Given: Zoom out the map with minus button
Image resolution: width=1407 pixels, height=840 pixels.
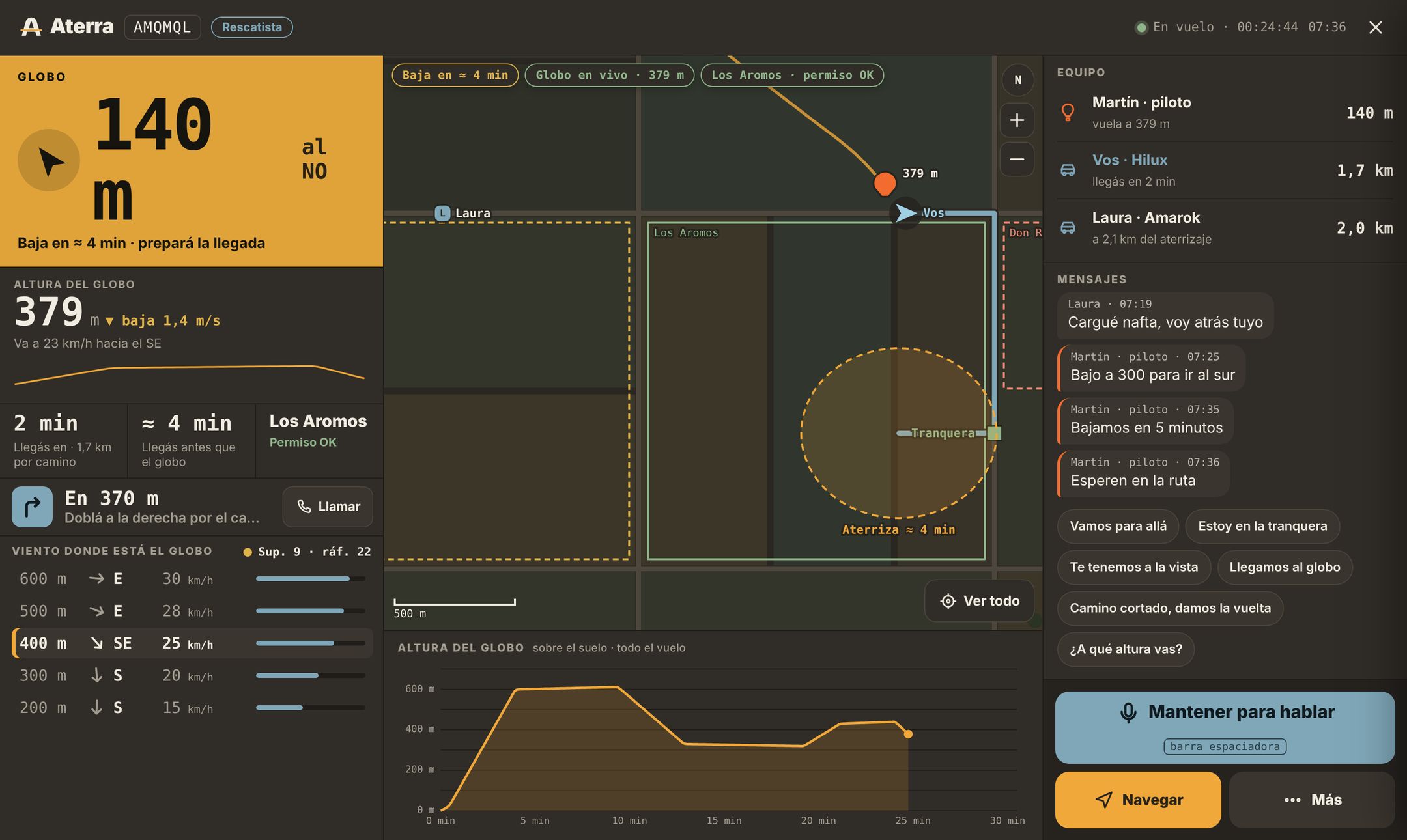Looking at the screenshot, I should coord(1017,160).
